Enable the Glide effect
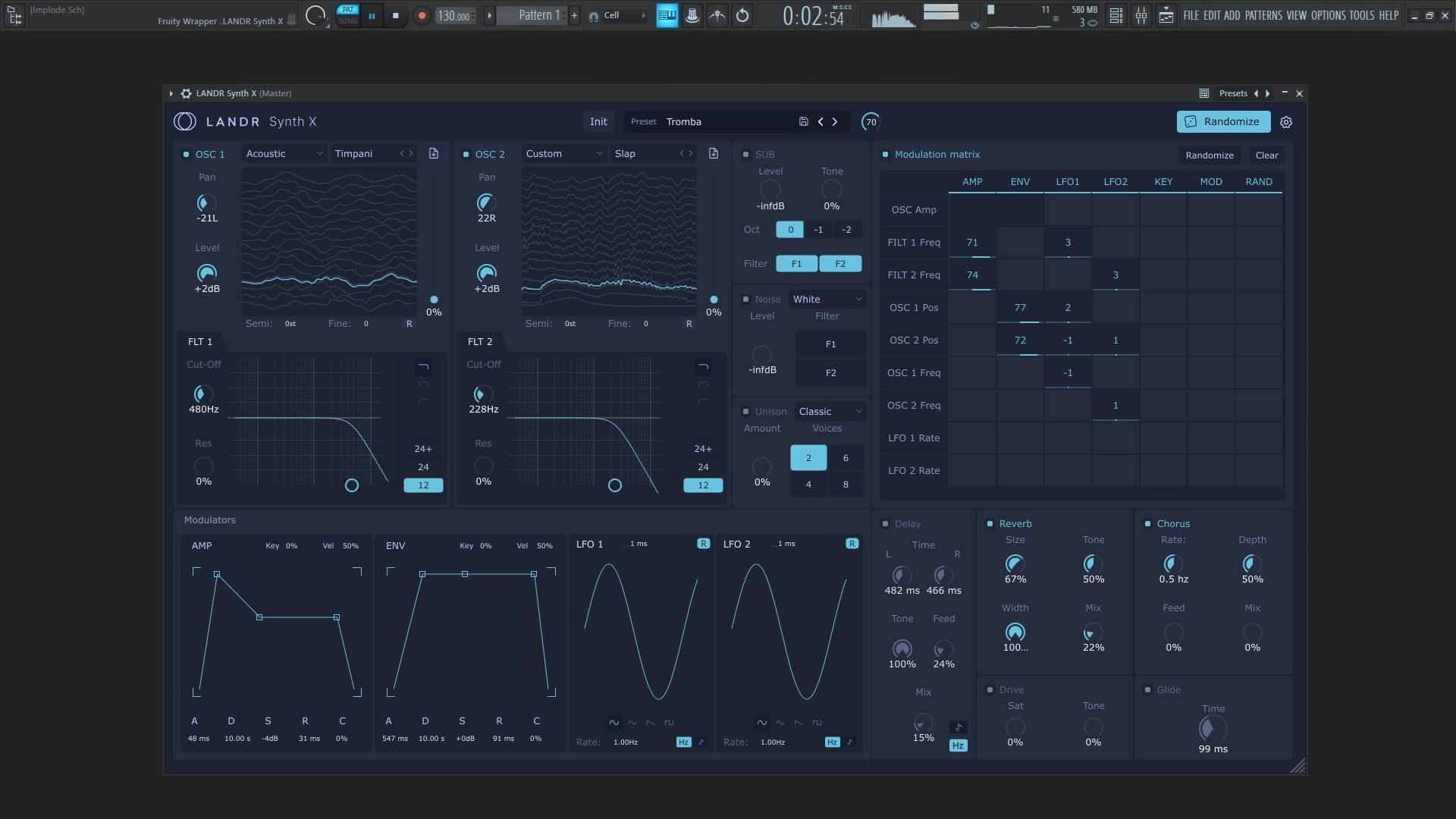1456x819 pixels. click(1147, 690)
